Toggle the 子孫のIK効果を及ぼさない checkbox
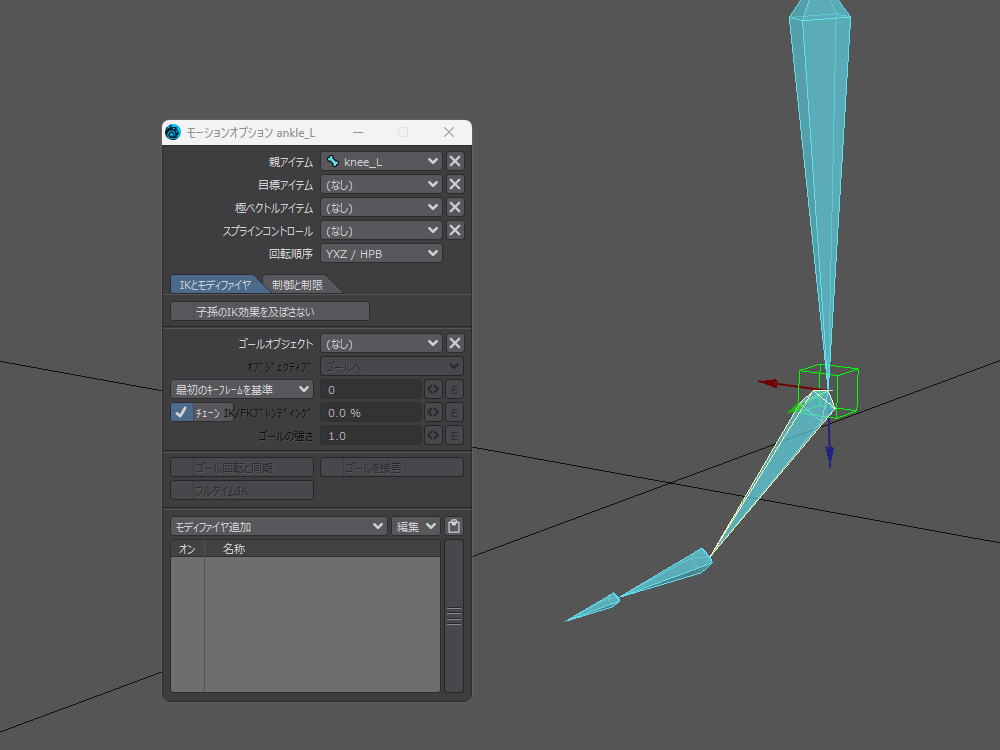Image resolution: width=1000 pixels, height=750 pixels. click(182, 311)
